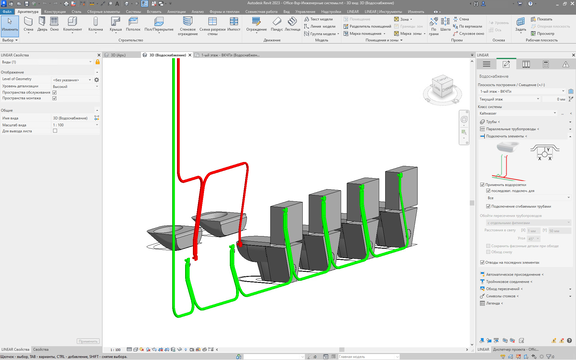Open the warnings triangle tab in LINEAR panel
The image size is (576, 360).
(565, 64)
